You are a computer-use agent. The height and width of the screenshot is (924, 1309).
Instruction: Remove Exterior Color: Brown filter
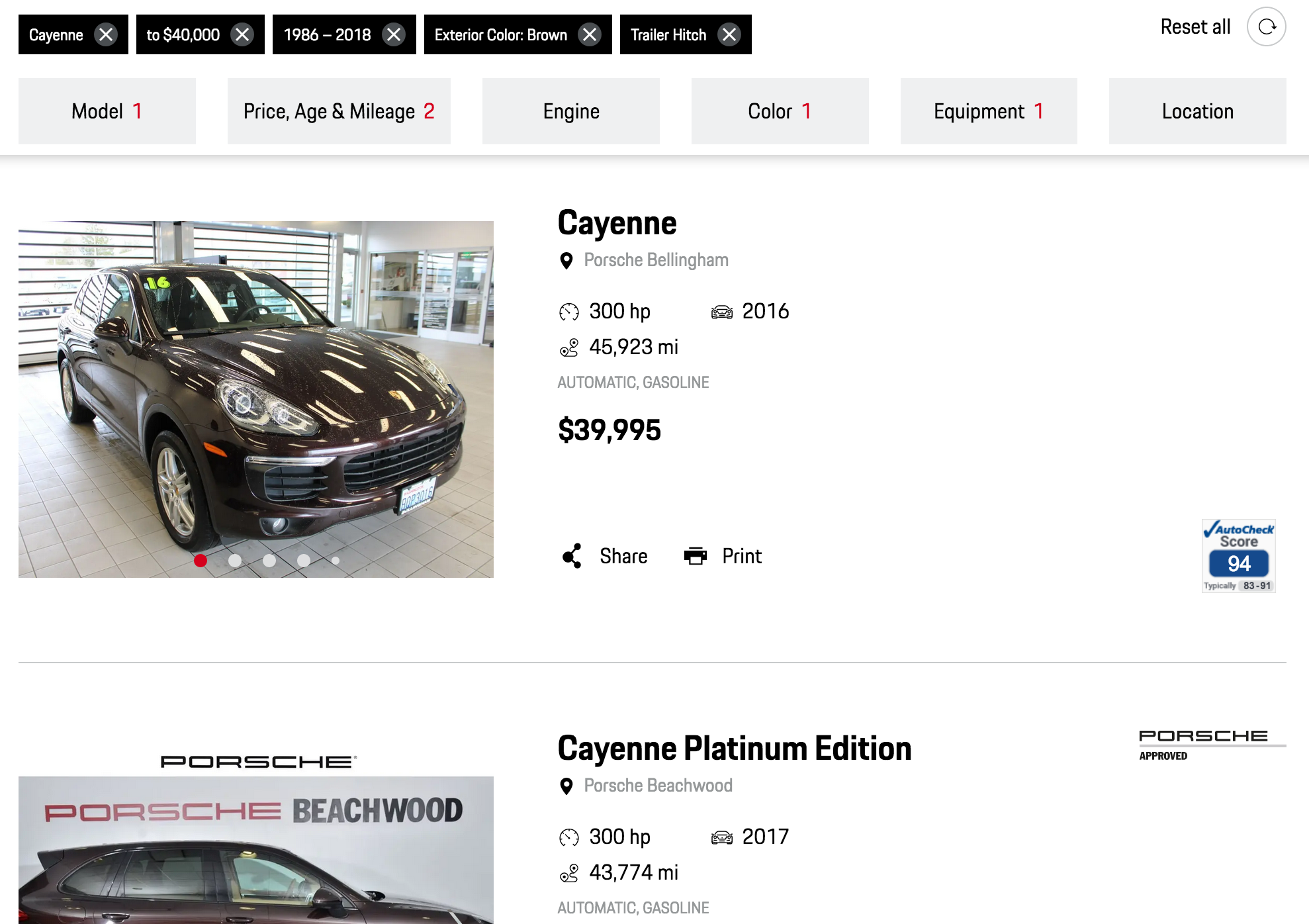pyautogui.click(x=590, y=34)
